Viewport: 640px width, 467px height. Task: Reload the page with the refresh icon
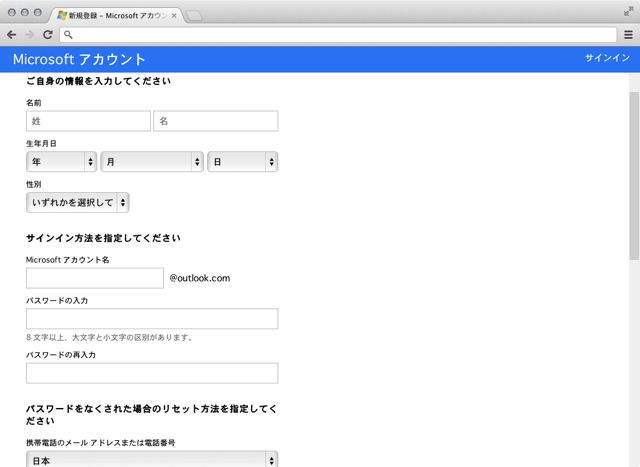(x=48, y=35)
